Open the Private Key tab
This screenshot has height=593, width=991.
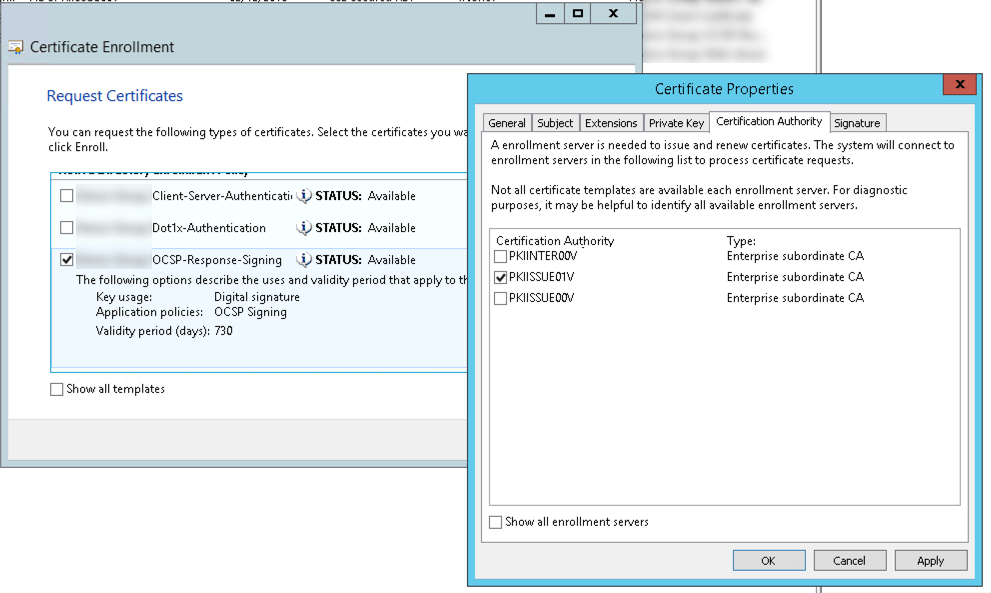pyautogui.click(x=676, y=123)
